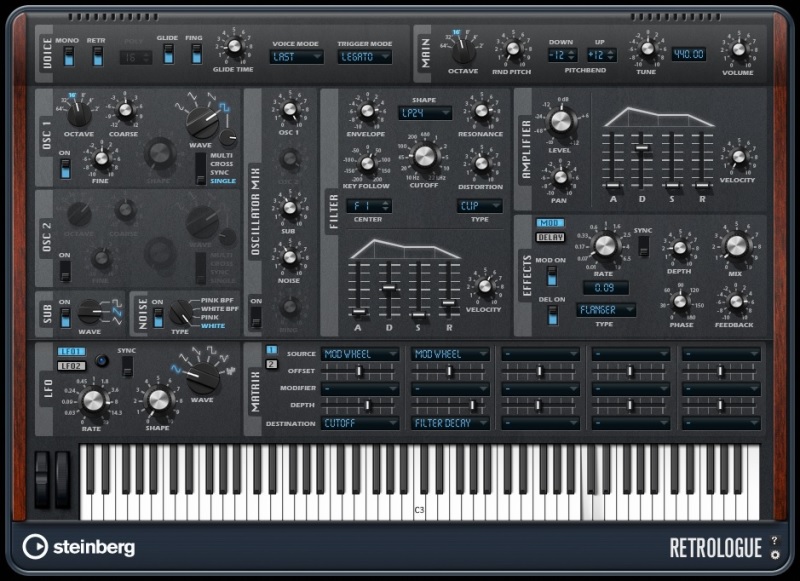This screenshot has width=800, height=581.
Task: Toggle the MOD ON effects switch
Action: [x=551, y=276]
